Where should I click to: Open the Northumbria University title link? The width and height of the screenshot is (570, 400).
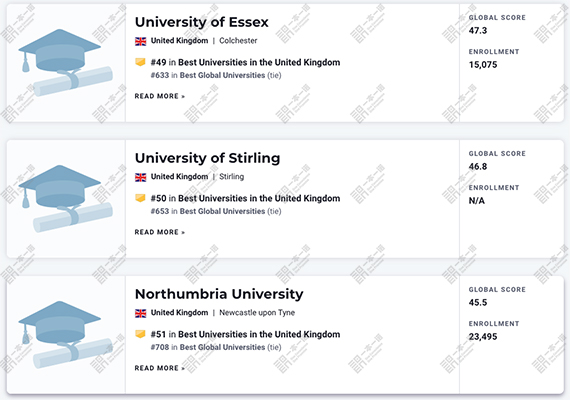pyautogui.click(x=219, y=294)
